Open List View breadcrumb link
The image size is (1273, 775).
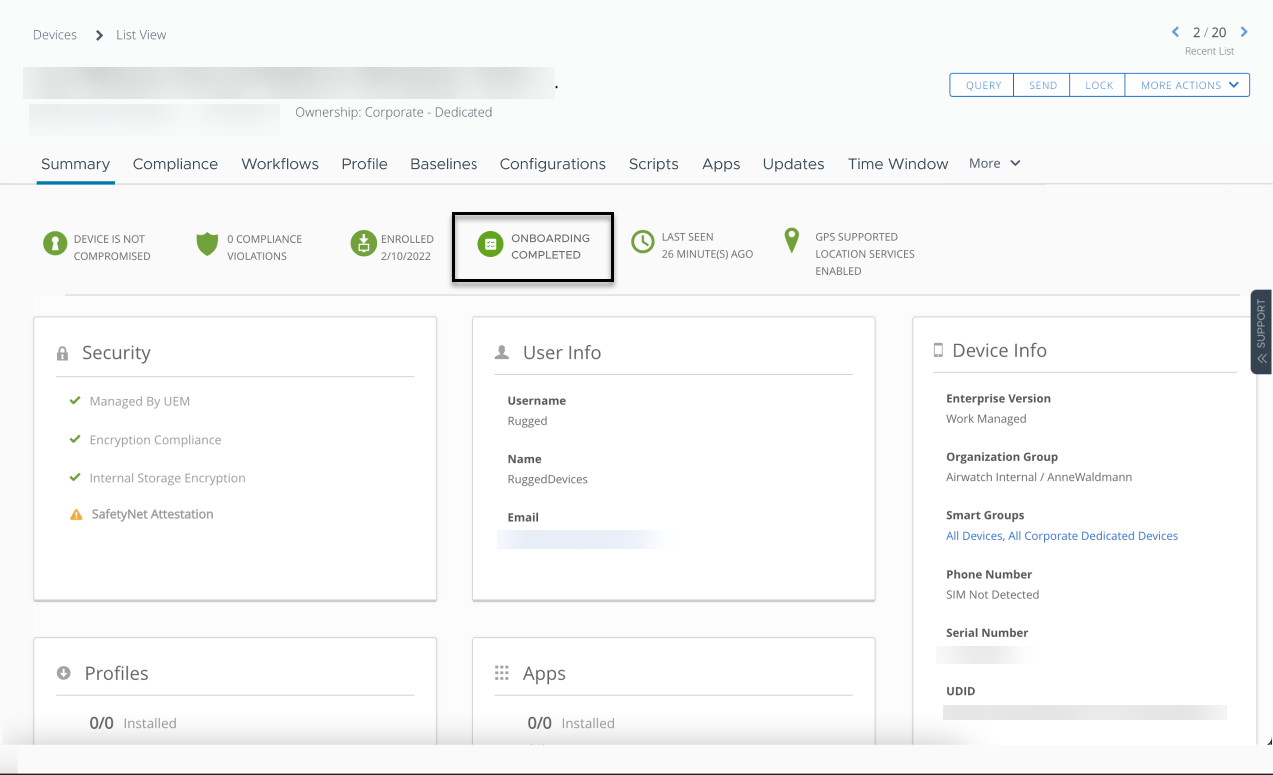(141, 35)
